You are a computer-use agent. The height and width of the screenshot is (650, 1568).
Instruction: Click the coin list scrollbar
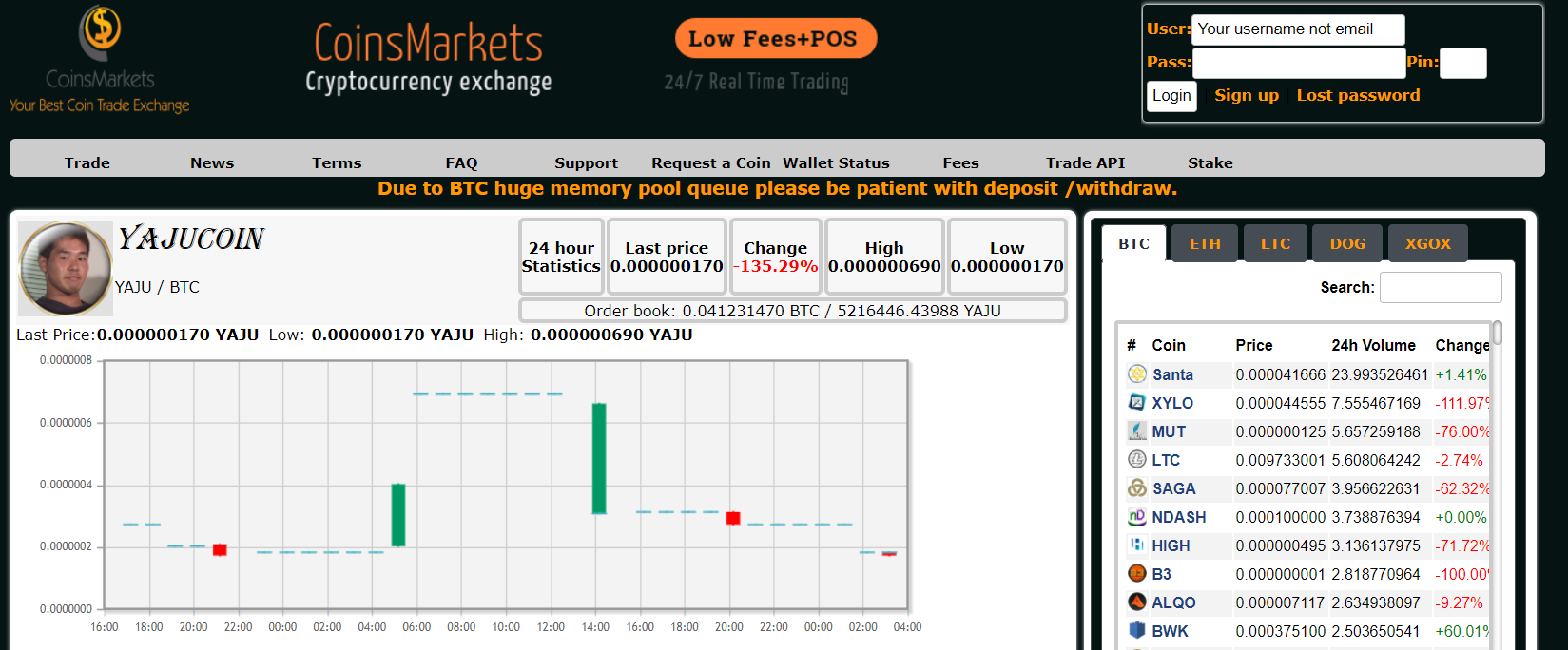click(x=1498, y=333)
